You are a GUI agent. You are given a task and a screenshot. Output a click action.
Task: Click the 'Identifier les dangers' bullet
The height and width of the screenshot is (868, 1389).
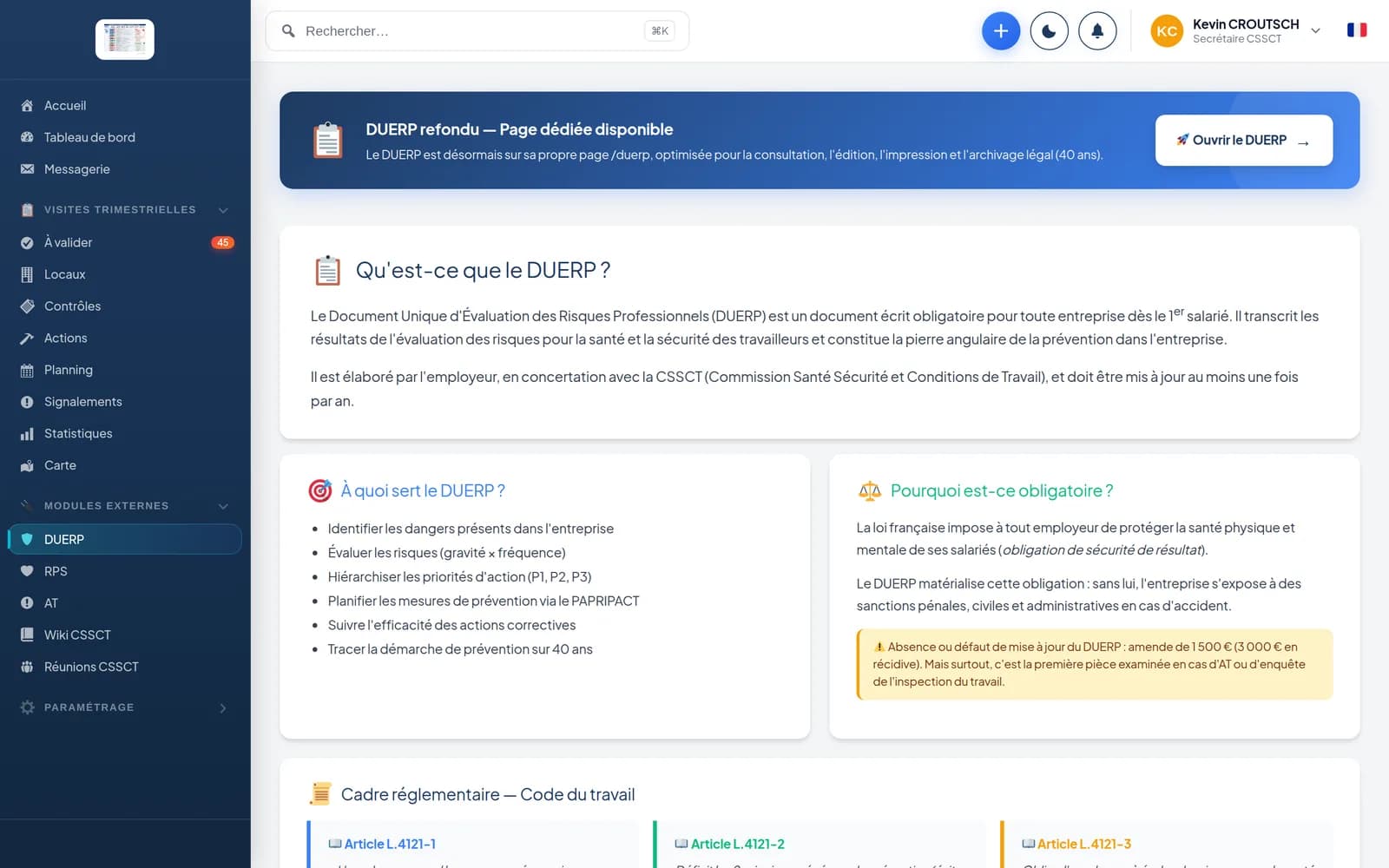pyautogui.click(x=471, y=529)
